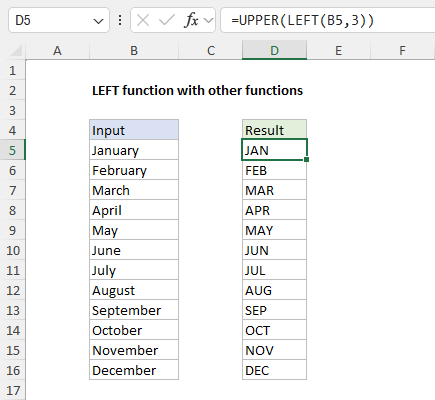Select the cell containing November
Image resolution: width=435 pixels, height=400 pixels.
click(134, 350)
